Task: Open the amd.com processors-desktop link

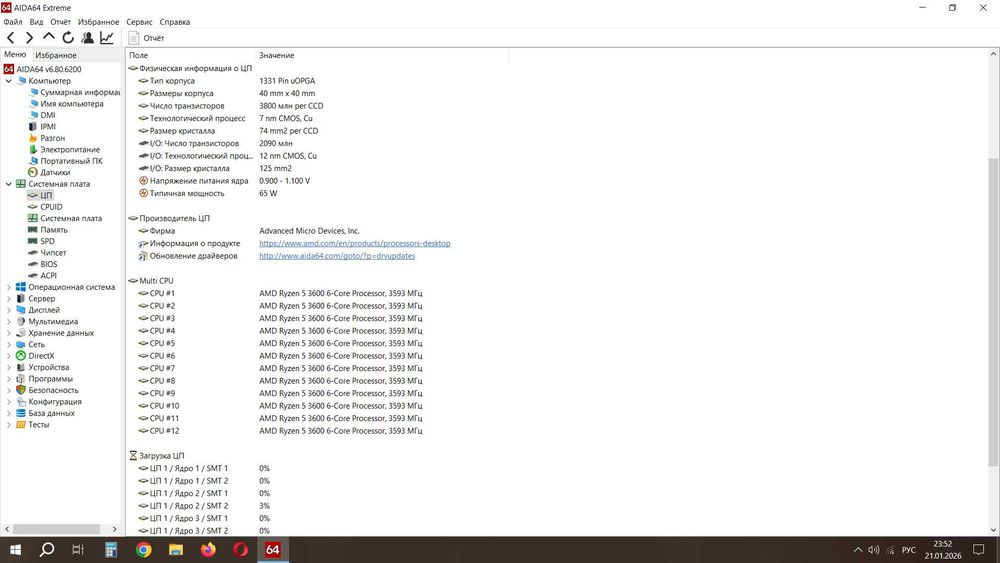Action: 355,244
